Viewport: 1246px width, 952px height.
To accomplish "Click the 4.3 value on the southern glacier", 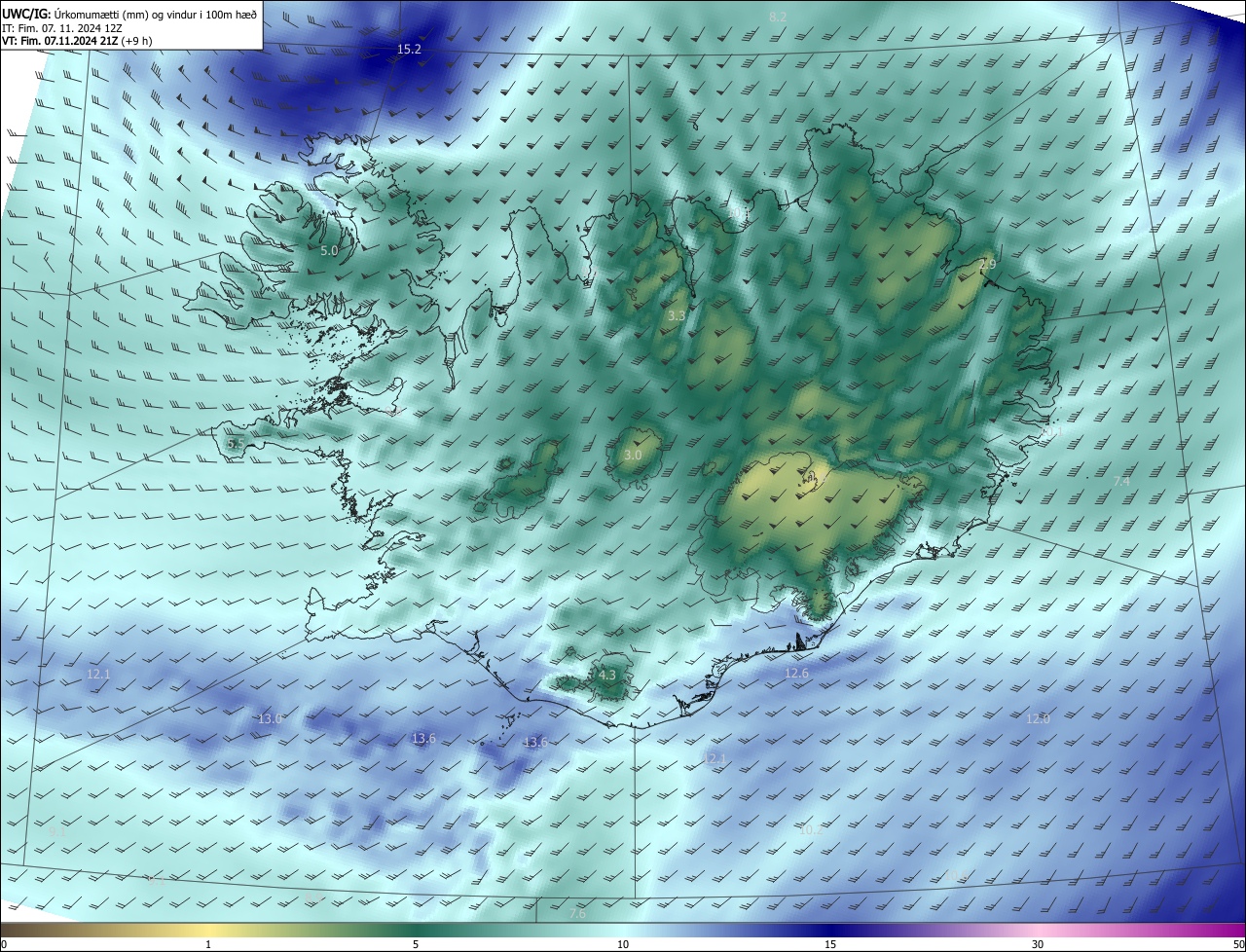I will [607, 675].
